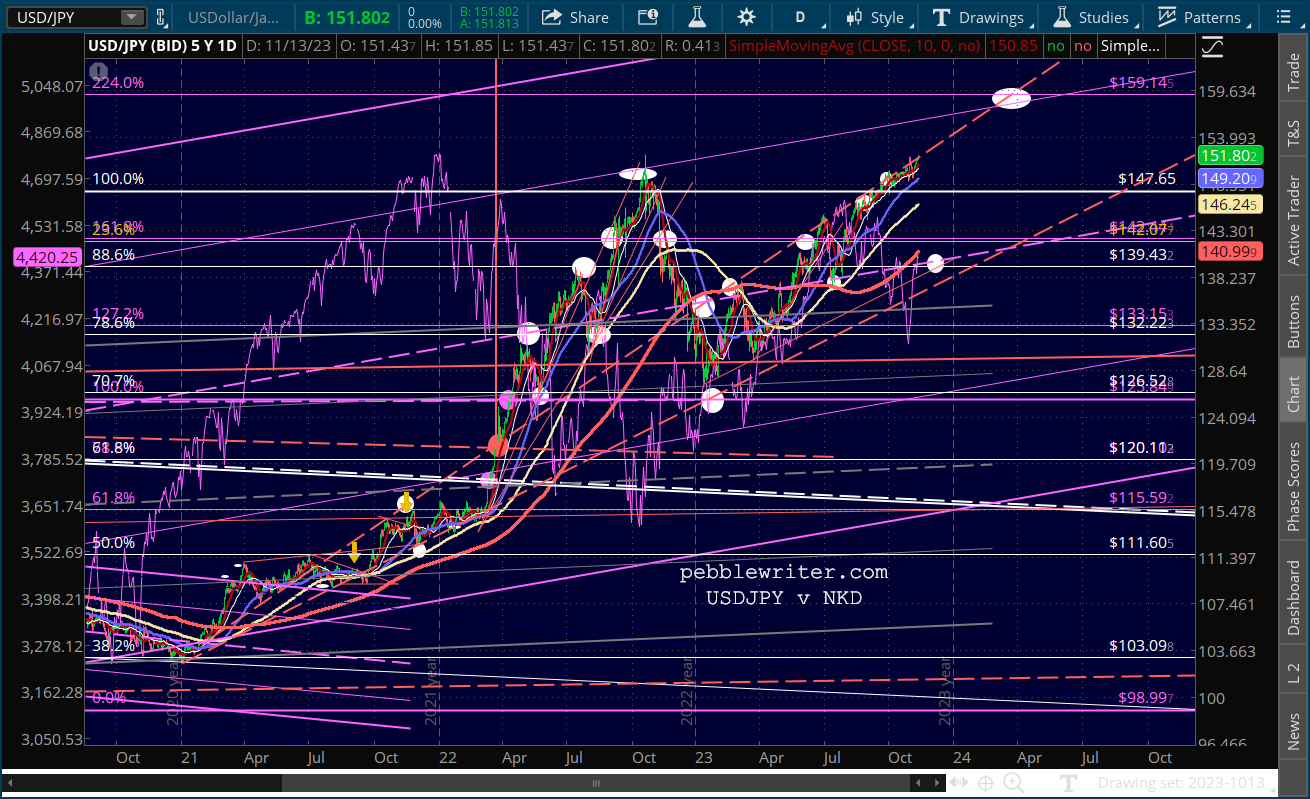The width and height of the screenshot is (1310, 799).
Task: Click the 38.2% Fibonacci percentage label
Action: [113, 646]
